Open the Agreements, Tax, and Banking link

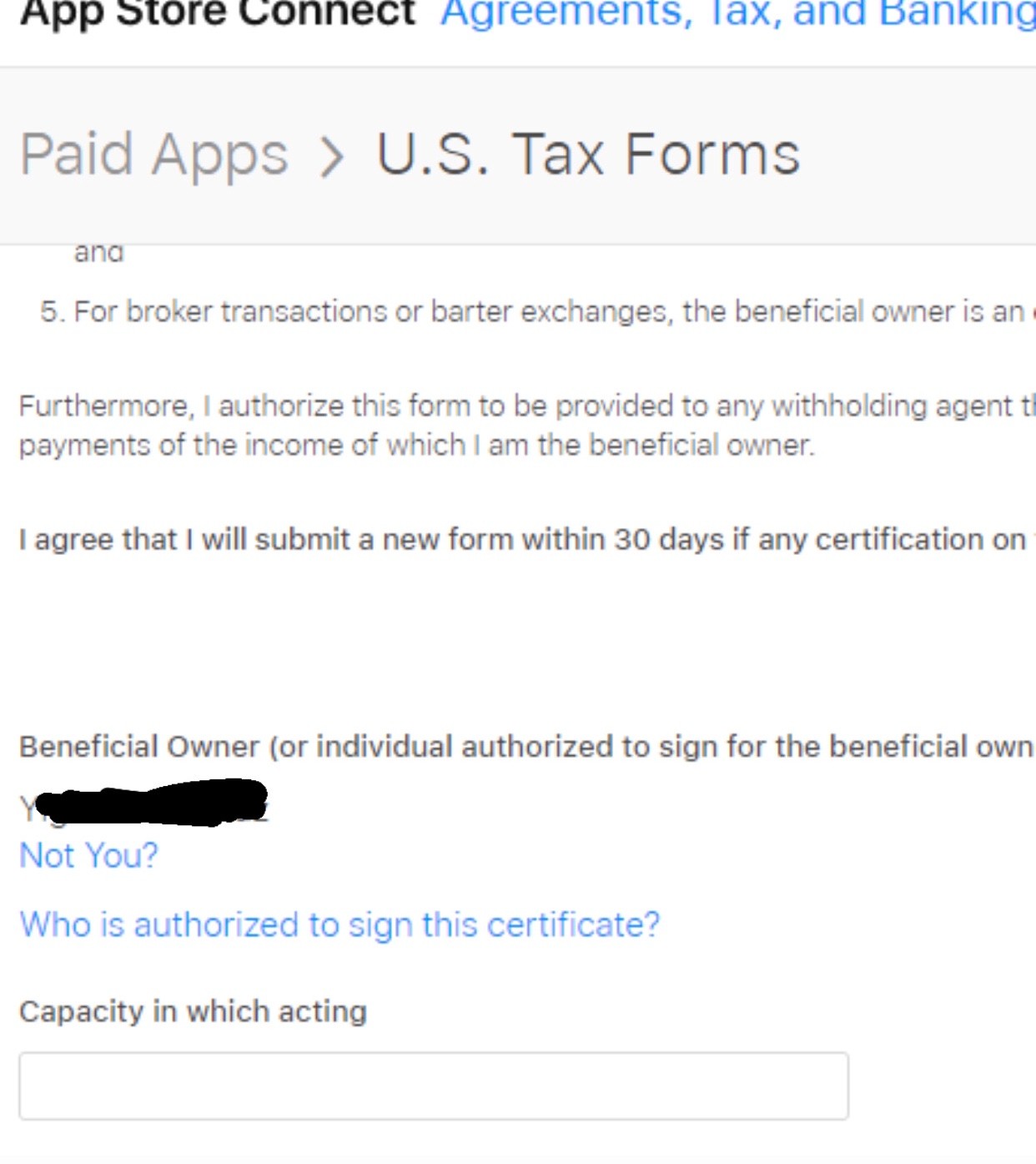(737, 13)
